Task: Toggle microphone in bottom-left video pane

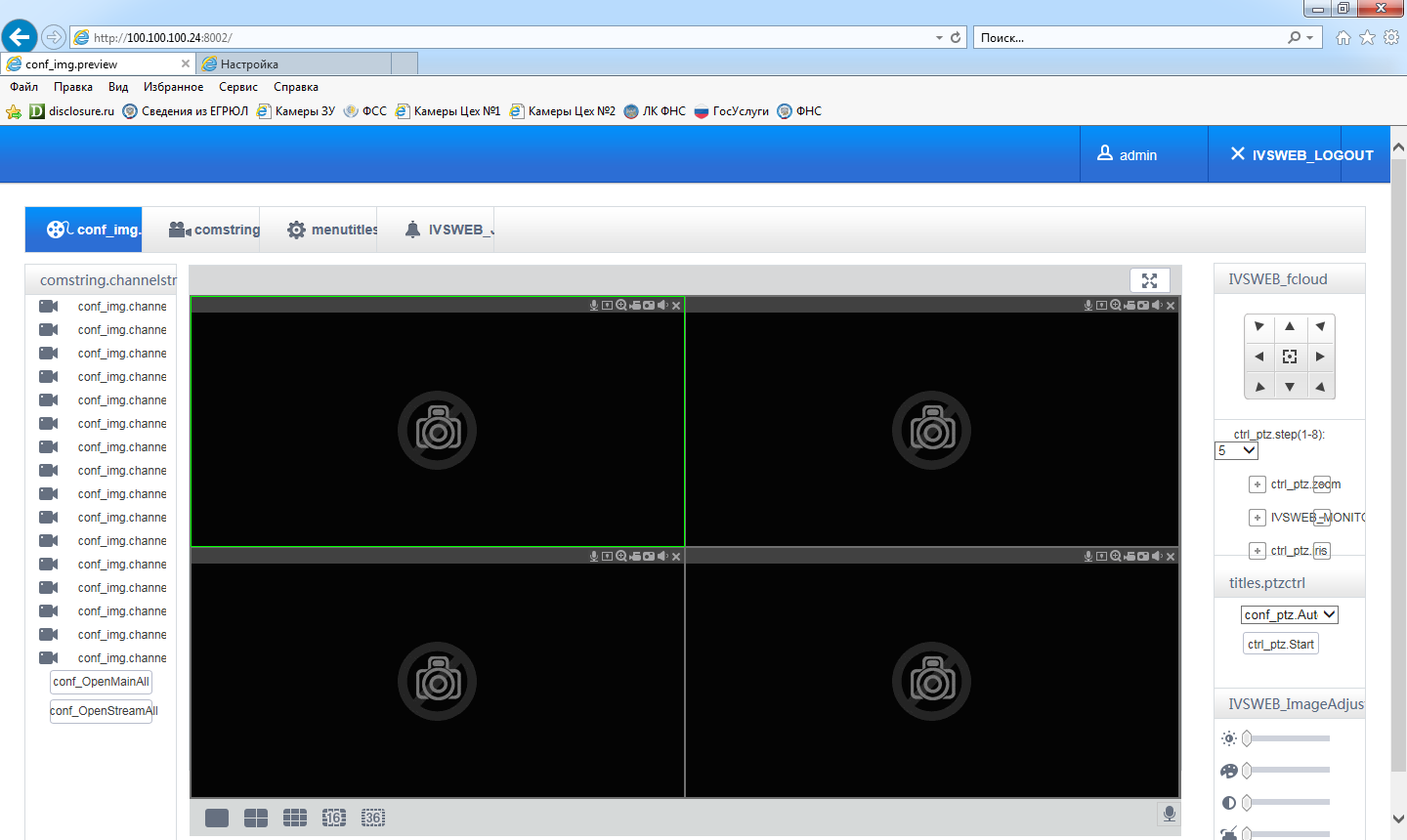Action: pyautogui.click(x=593, y=557)
